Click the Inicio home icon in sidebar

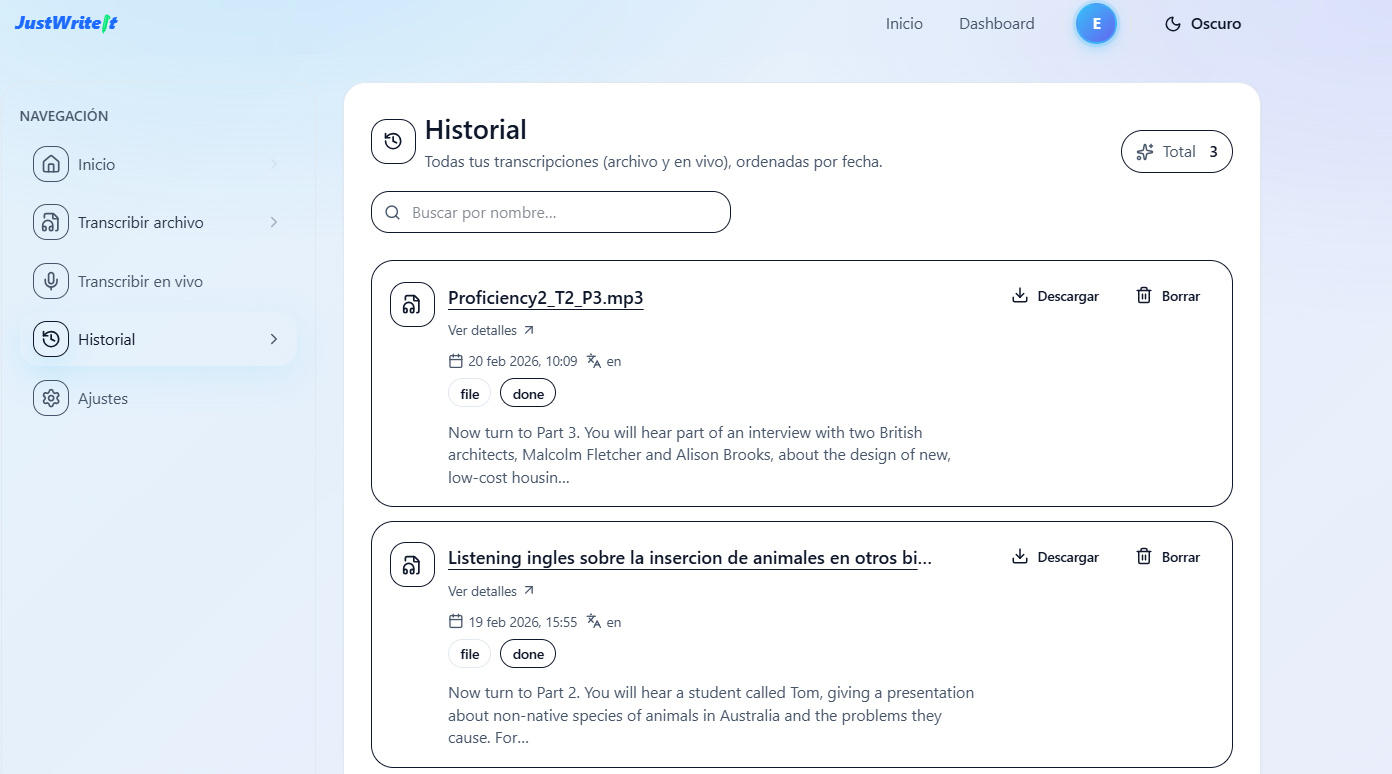pyautogui.click(x=51, y=164)
